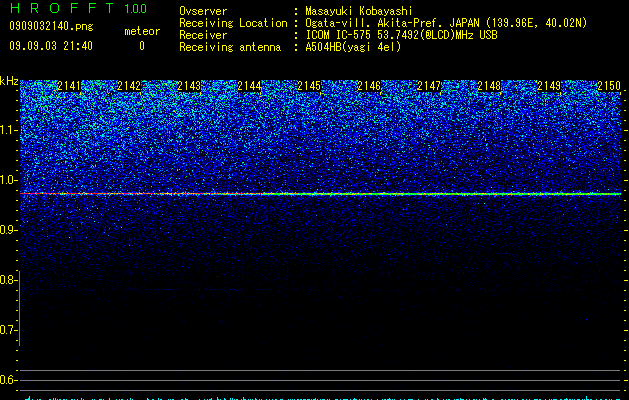Click the 2147 time marker
The height and width of the screenshot is (400, 629).
(x=429, y=86)
